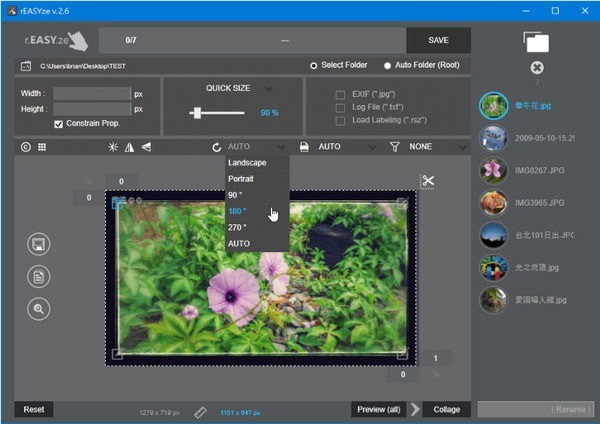Click the flip horizontal mirror icon
600x424 pixels.
[x=129, y=147]
